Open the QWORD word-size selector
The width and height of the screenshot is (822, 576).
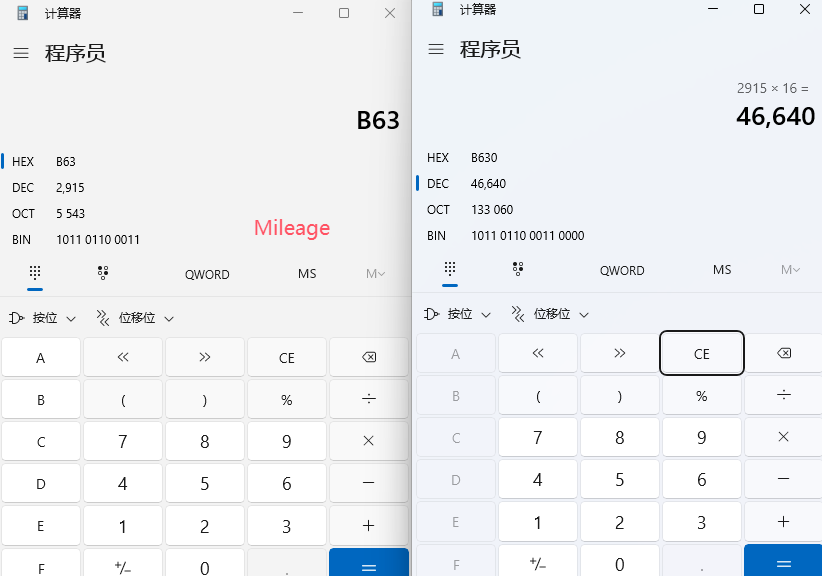coord(622,270)
